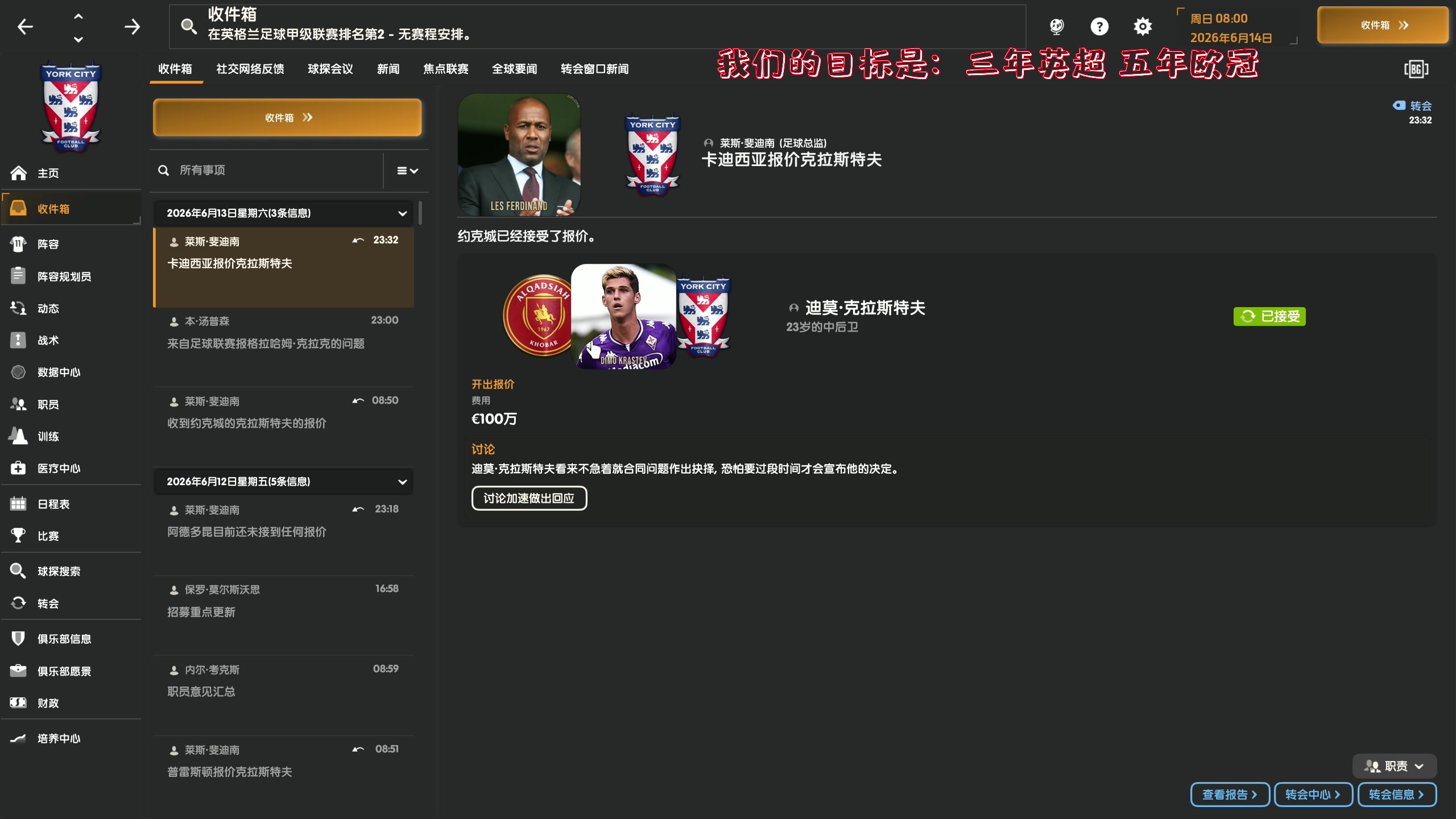Open the 转会 transfers sidebar icon

[18, 603]
